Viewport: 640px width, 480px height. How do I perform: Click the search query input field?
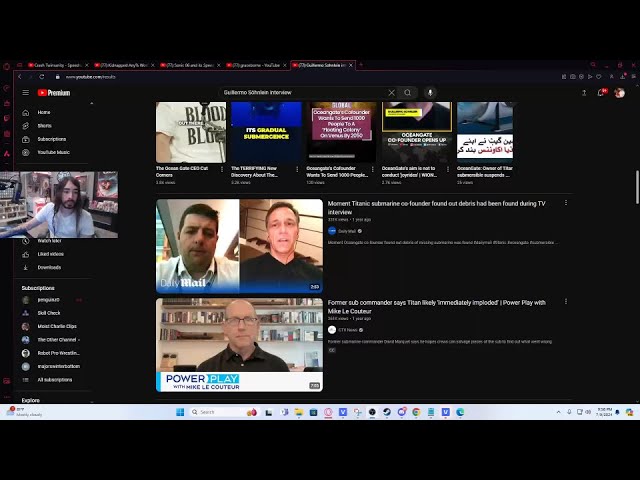[300, 92]
